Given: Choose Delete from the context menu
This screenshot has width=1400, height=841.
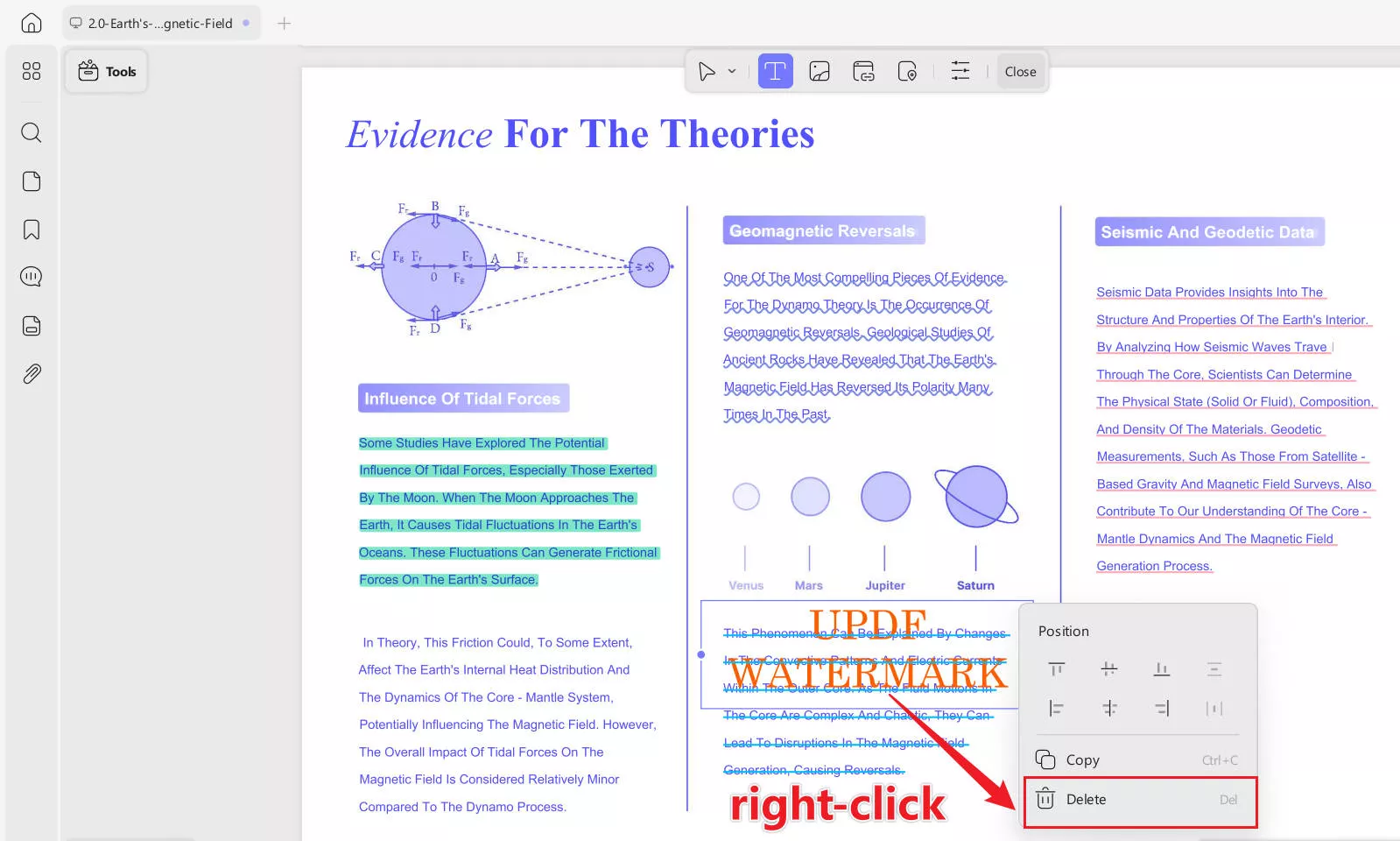Looking at the screenshot, I should coord(1139,800).
